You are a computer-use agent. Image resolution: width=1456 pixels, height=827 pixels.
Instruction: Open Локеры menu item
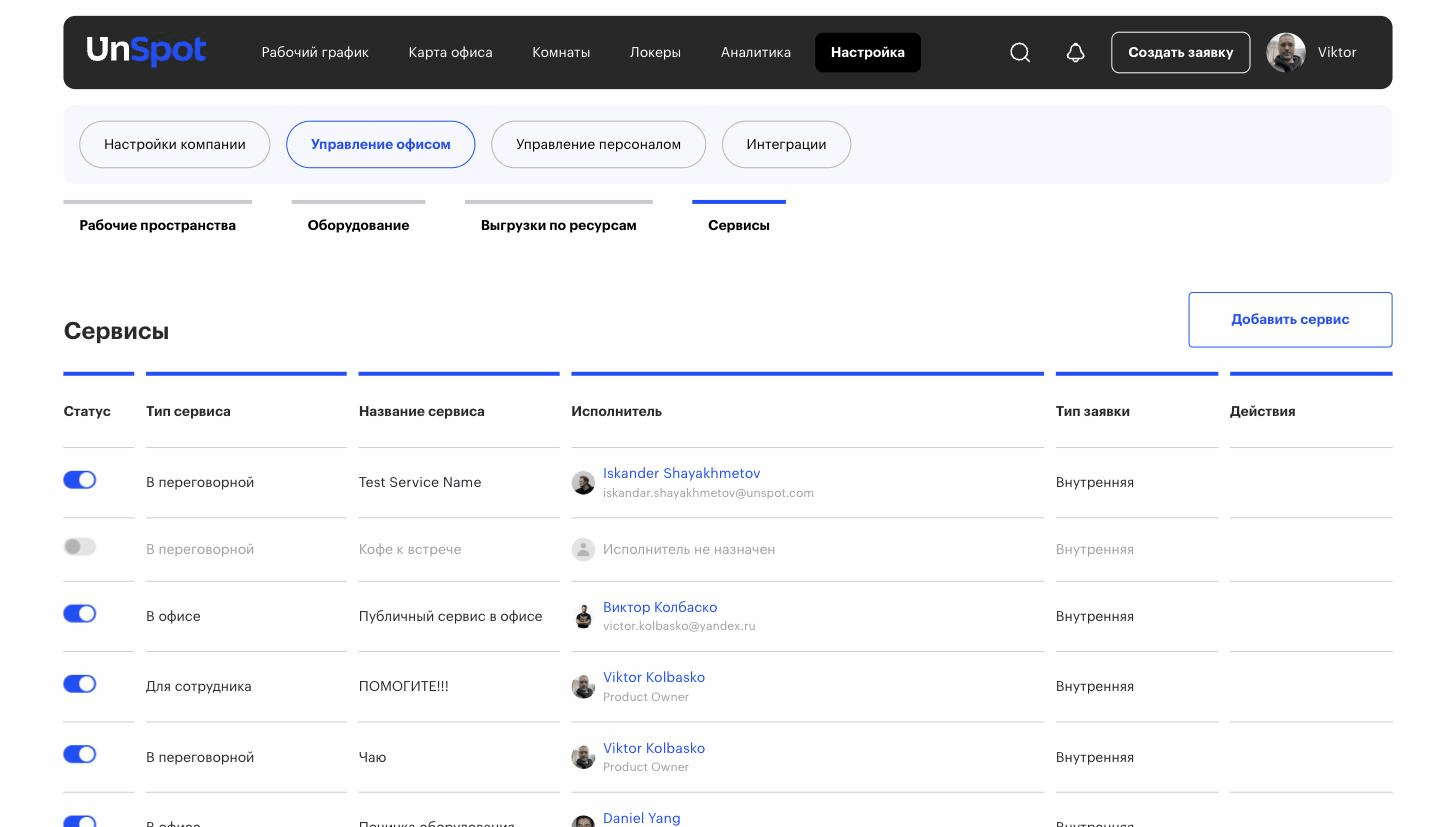[655, 52]
